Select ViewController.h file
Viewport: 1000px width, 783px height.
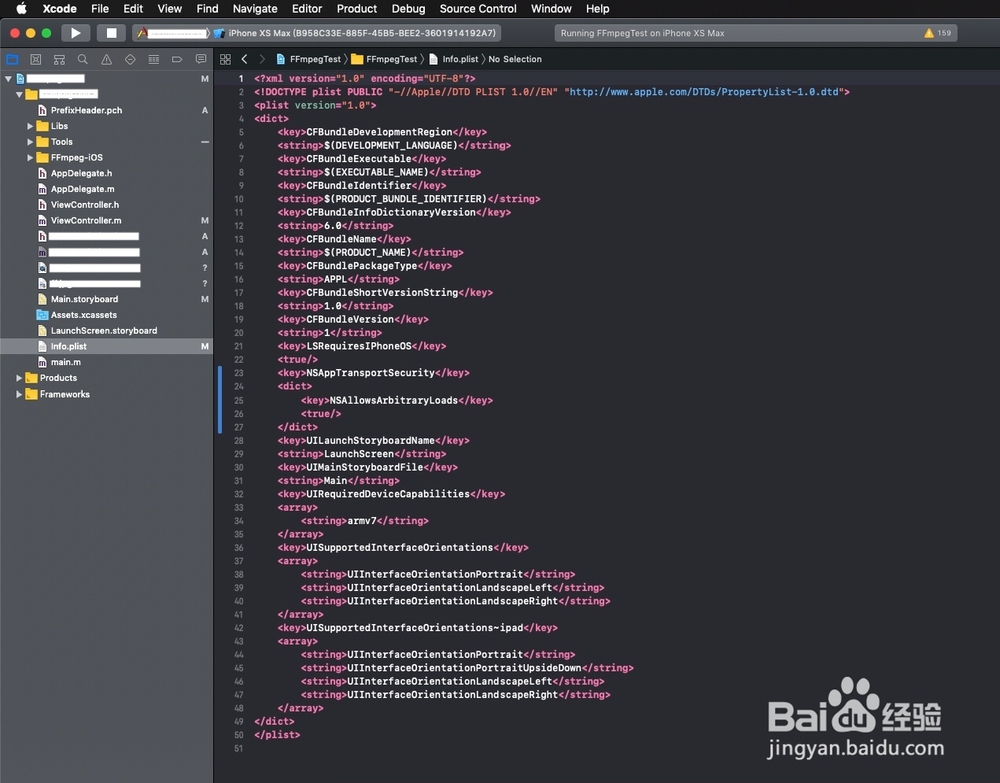pyautogui.click(x=107, y=205)
